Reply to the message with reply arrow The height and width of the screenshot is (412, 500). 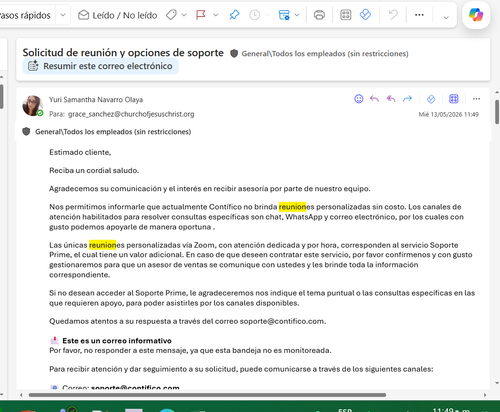point(375,99)
